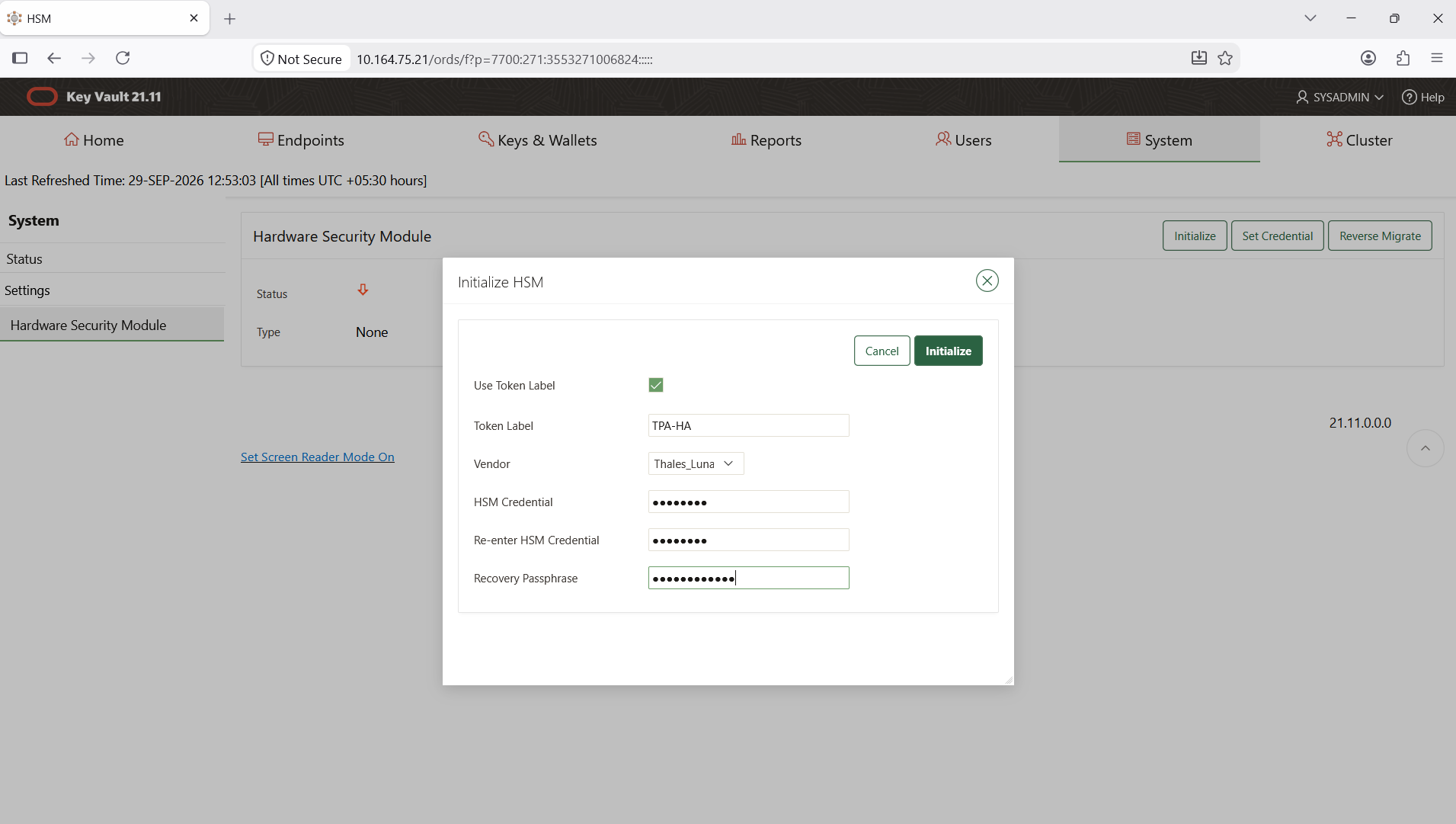
Task: Bookmark this page with star icon
Action: point(1225,58)
